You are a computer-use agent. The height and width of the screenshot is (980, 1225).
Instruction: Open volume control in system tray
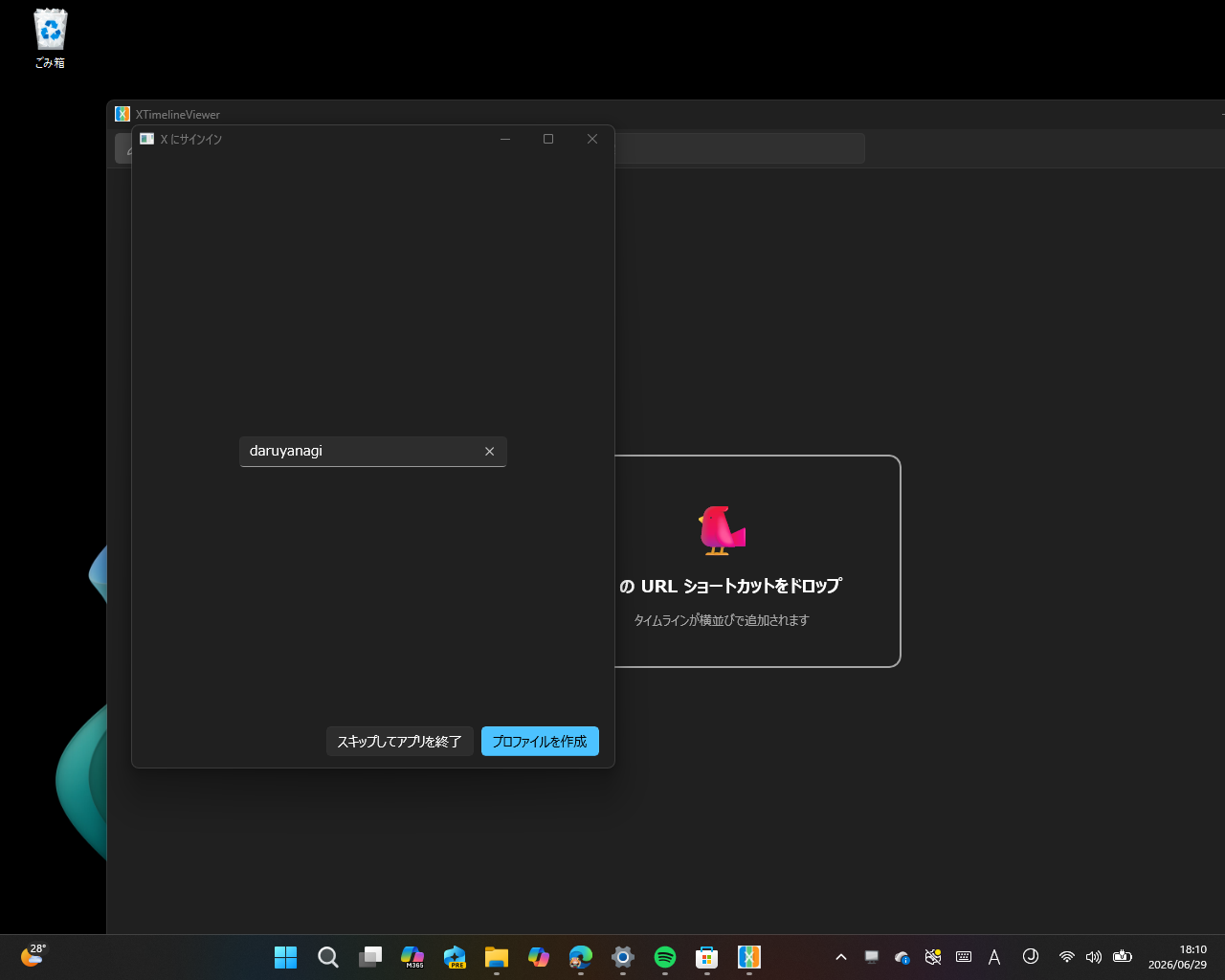pos(1094,957)
